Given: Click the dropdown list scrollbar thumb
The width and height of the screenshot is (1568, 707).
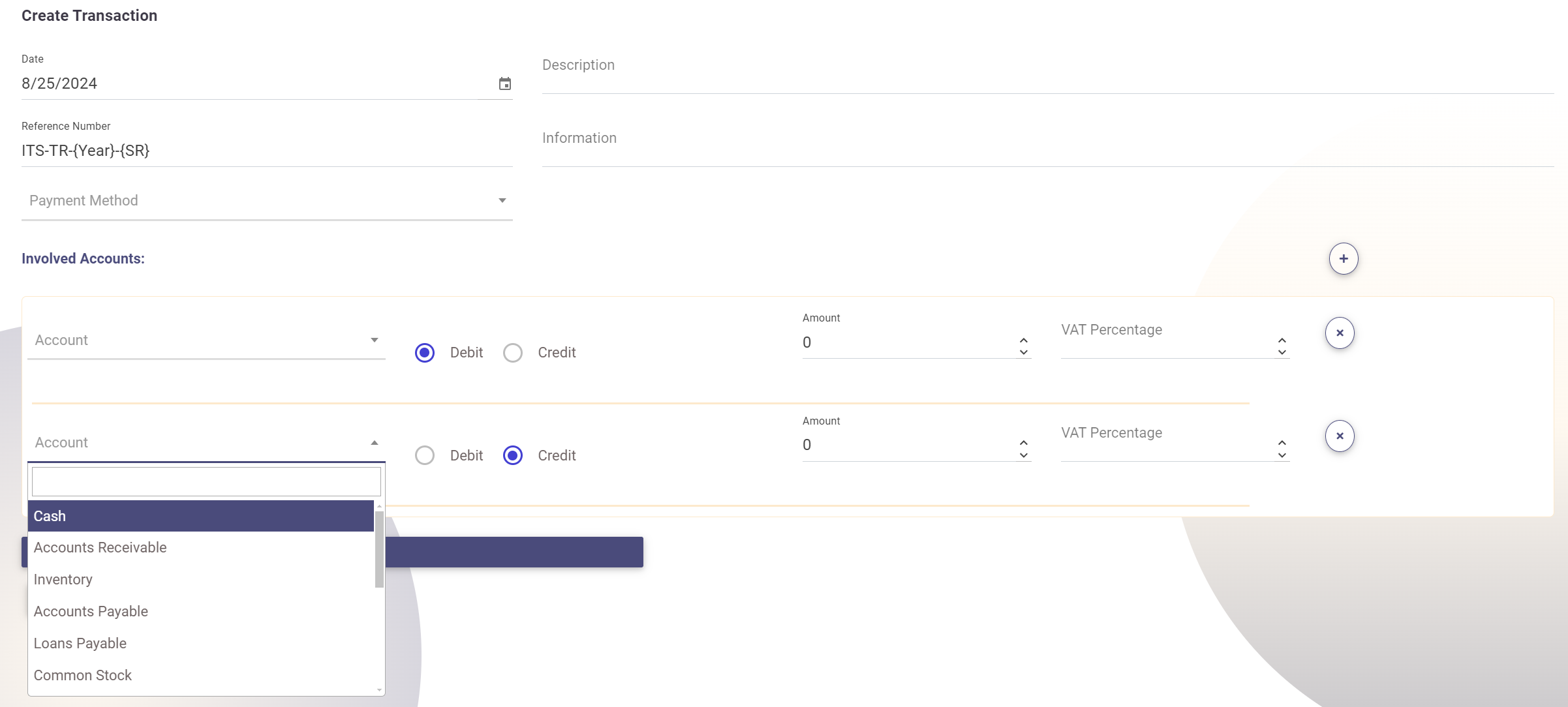Looking at the screenshot, I should (378, 549).
